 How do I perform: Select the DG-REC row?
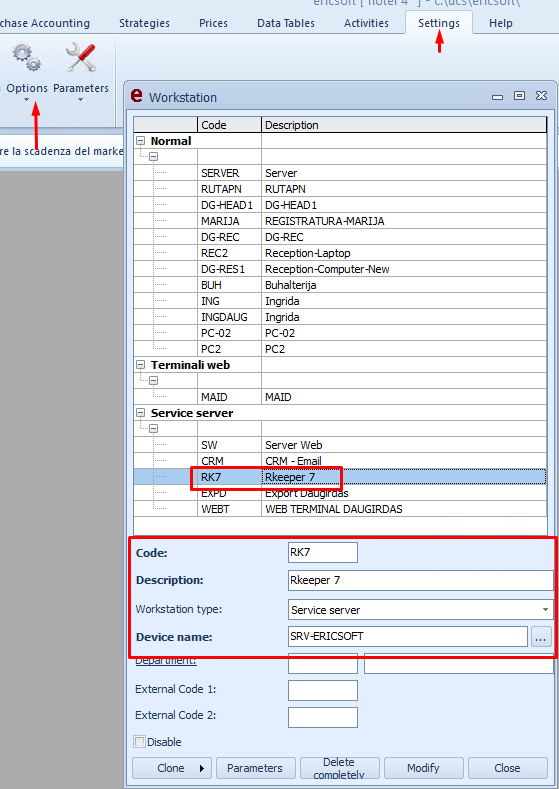(x=340, y=237)
